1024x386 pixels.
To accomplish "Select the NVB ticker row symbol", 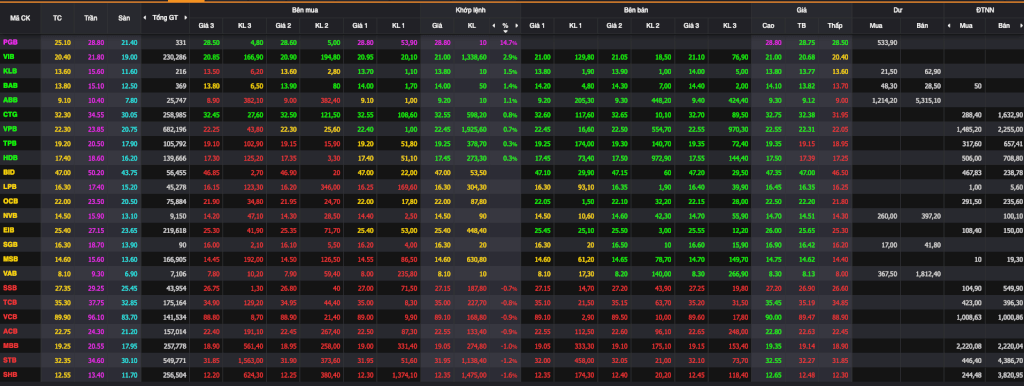I will 10,215.
